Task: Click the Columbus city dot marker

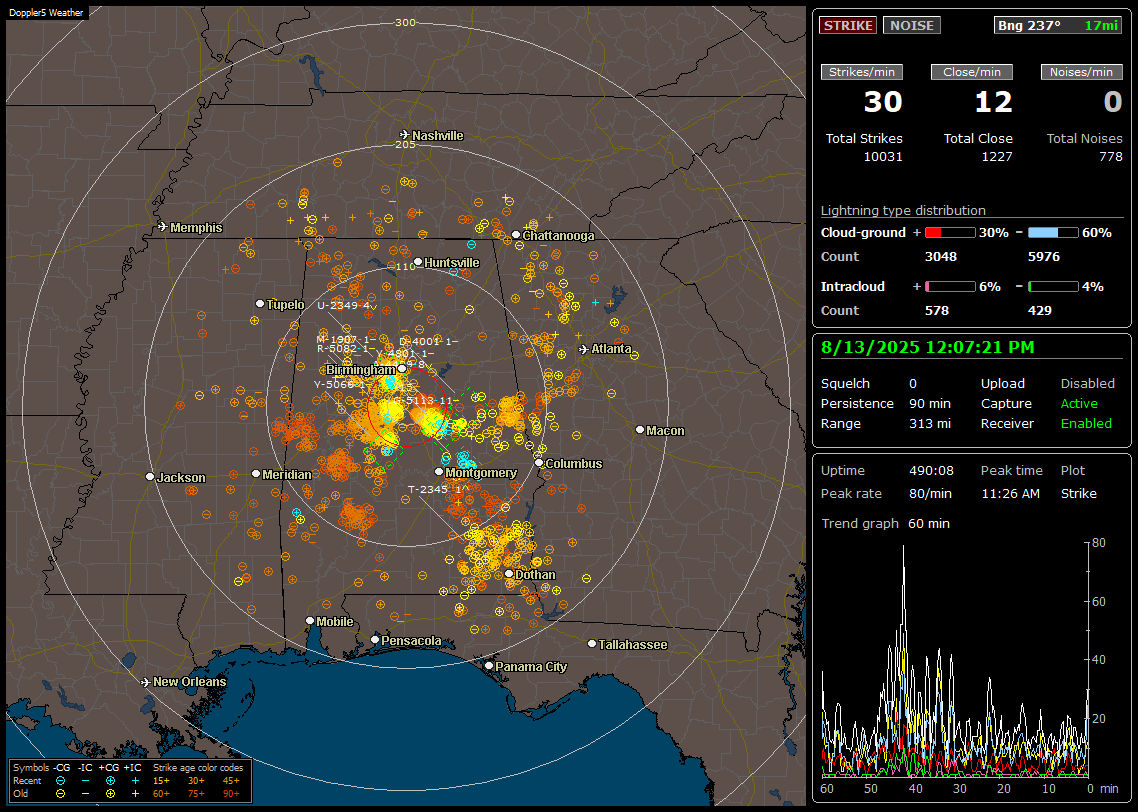Action: [x=539, y=463]
